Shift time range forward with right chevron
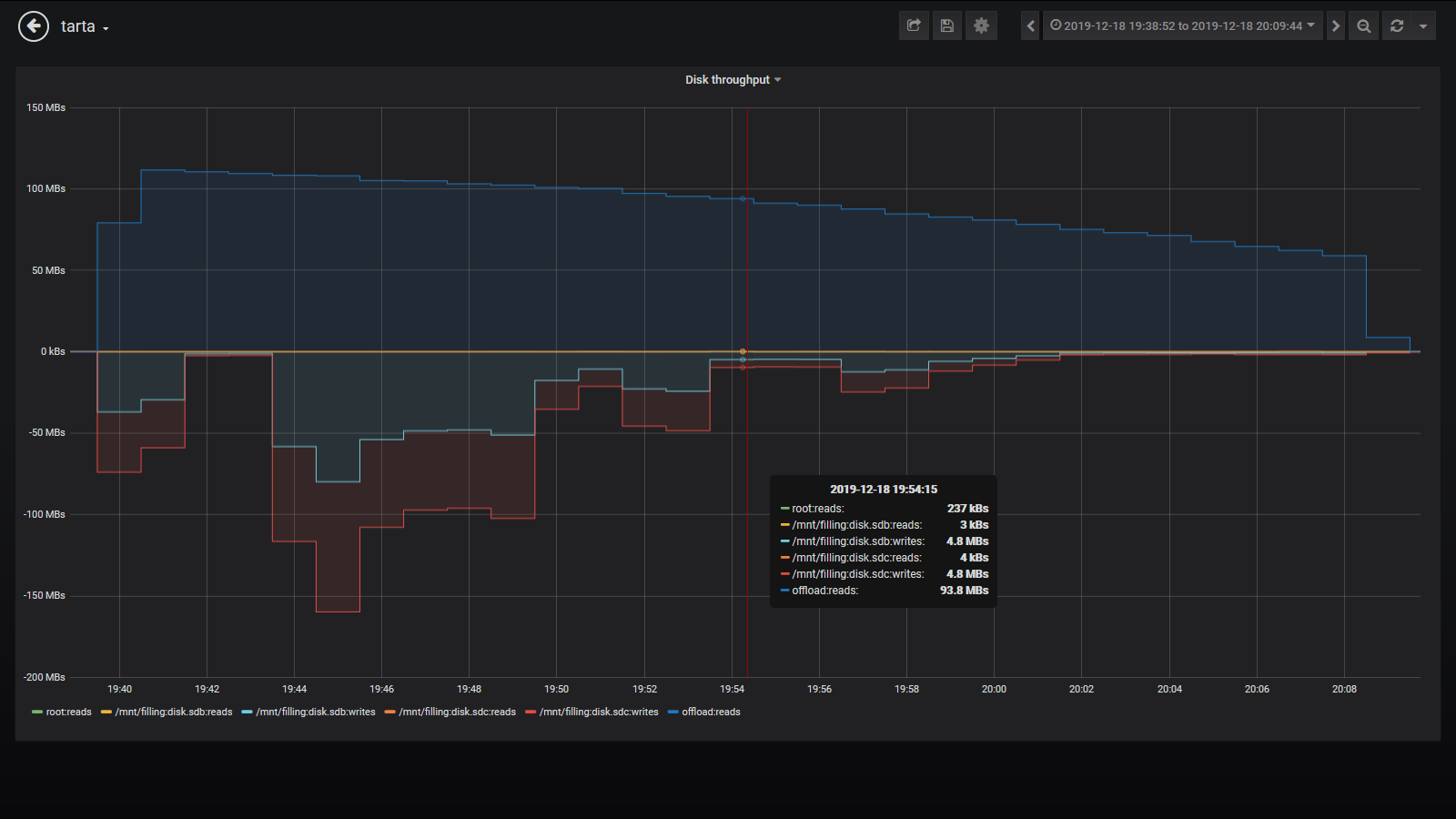This screenshot has width=1456, height=819. [1335, 25]
